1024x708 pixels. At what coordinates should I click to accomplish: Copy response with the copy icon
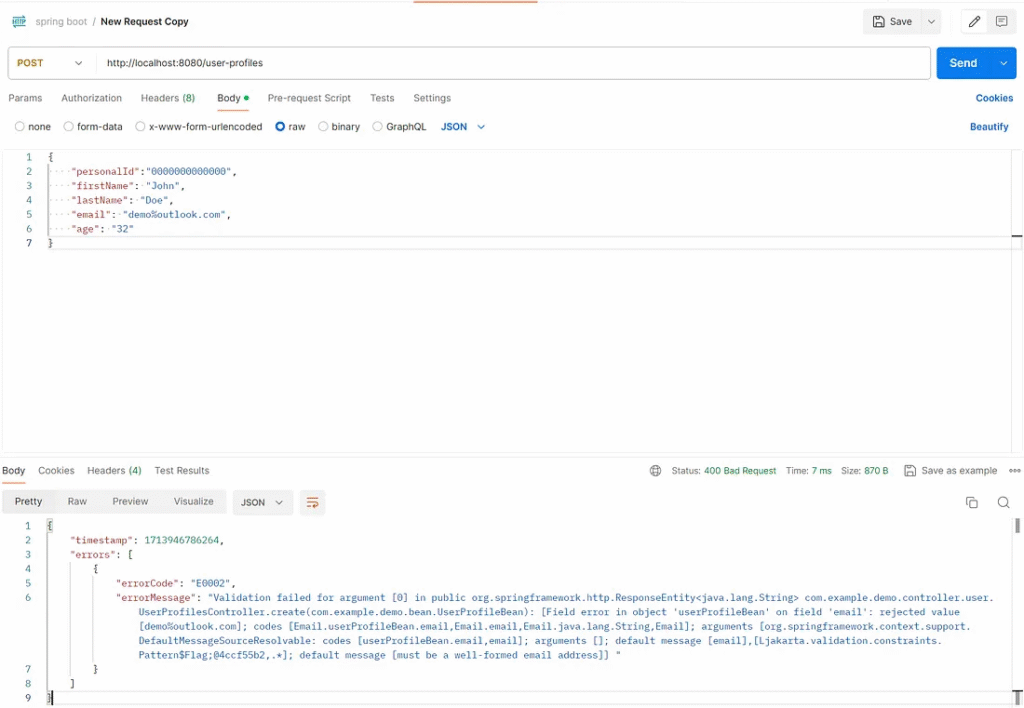tap(972, 502)
